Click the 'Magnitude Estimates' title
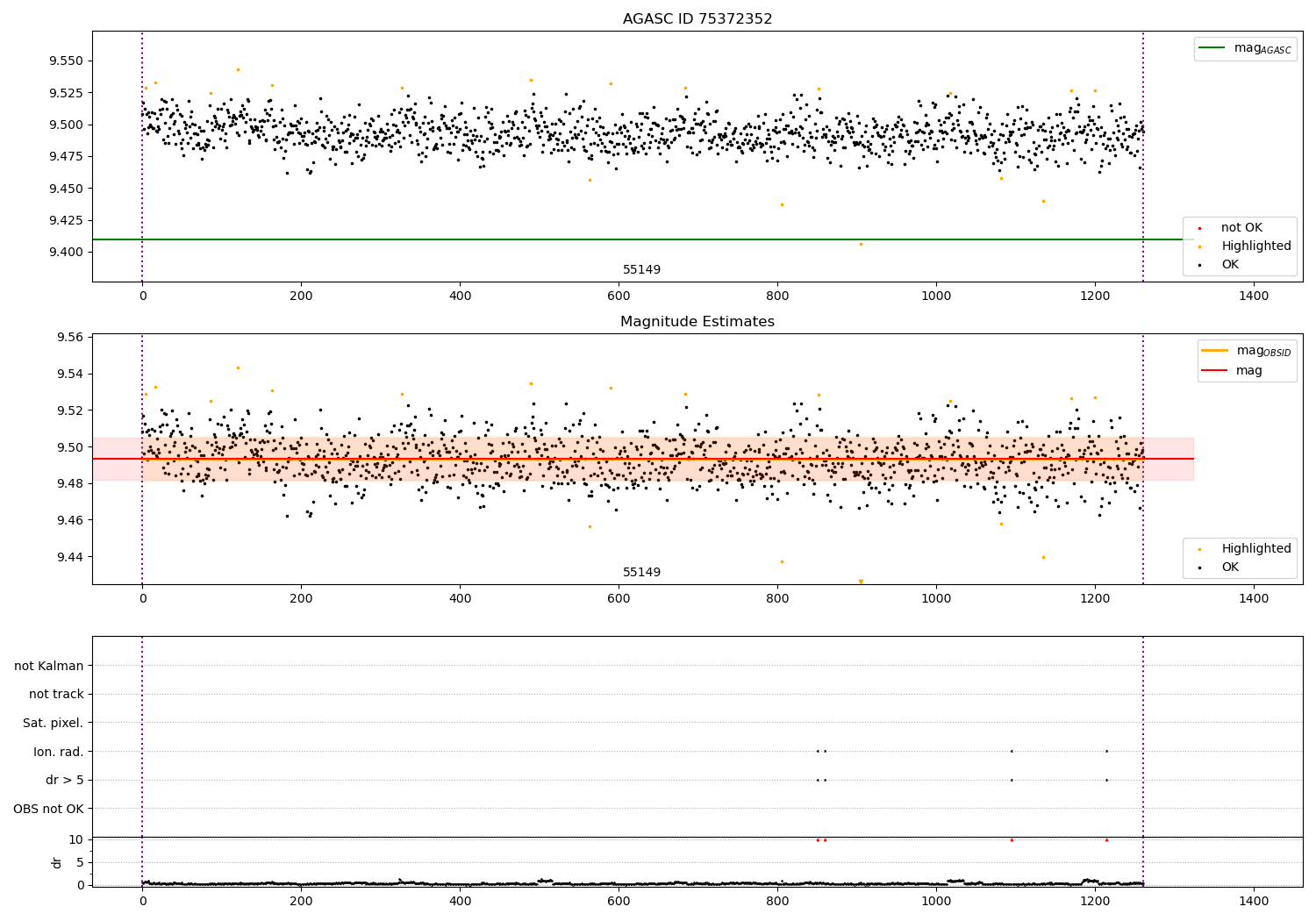Image resolution: width=1316 pixels, height=921 pixels. coord(697,322)
